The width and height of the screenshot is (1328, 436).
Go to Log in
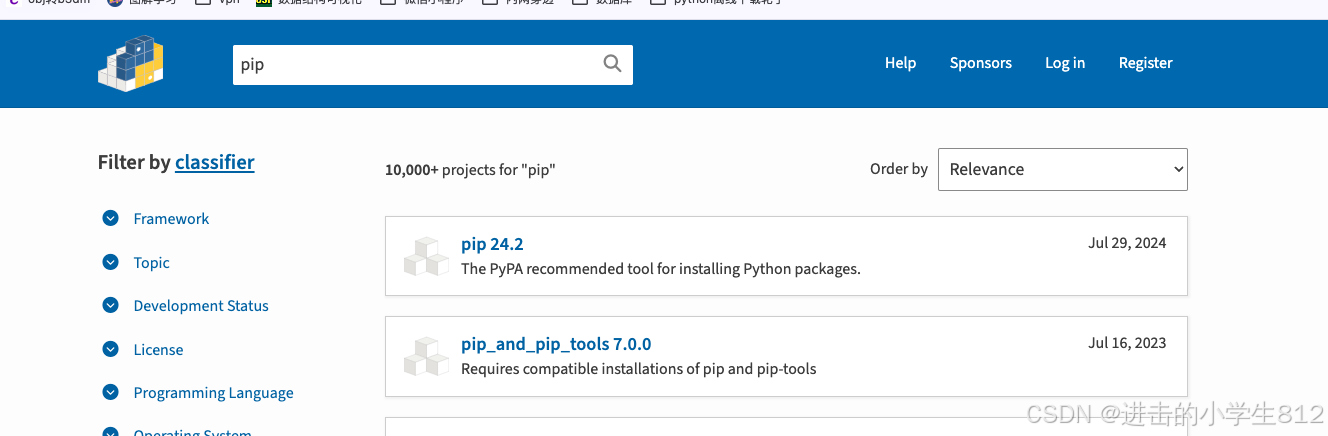pos(1065,63)
